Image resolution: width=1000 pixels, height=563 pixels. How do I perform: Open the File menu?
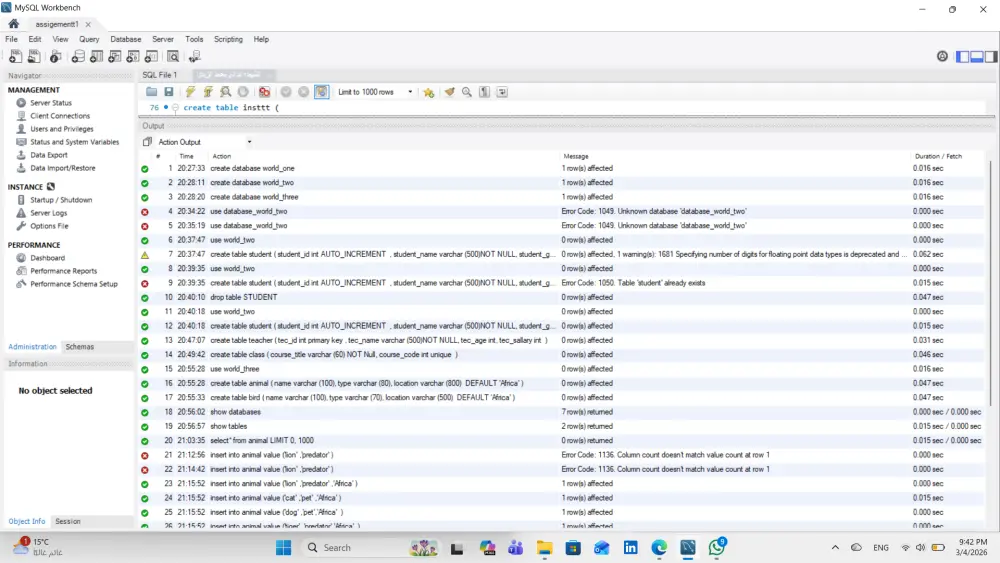tap(11, 39)
